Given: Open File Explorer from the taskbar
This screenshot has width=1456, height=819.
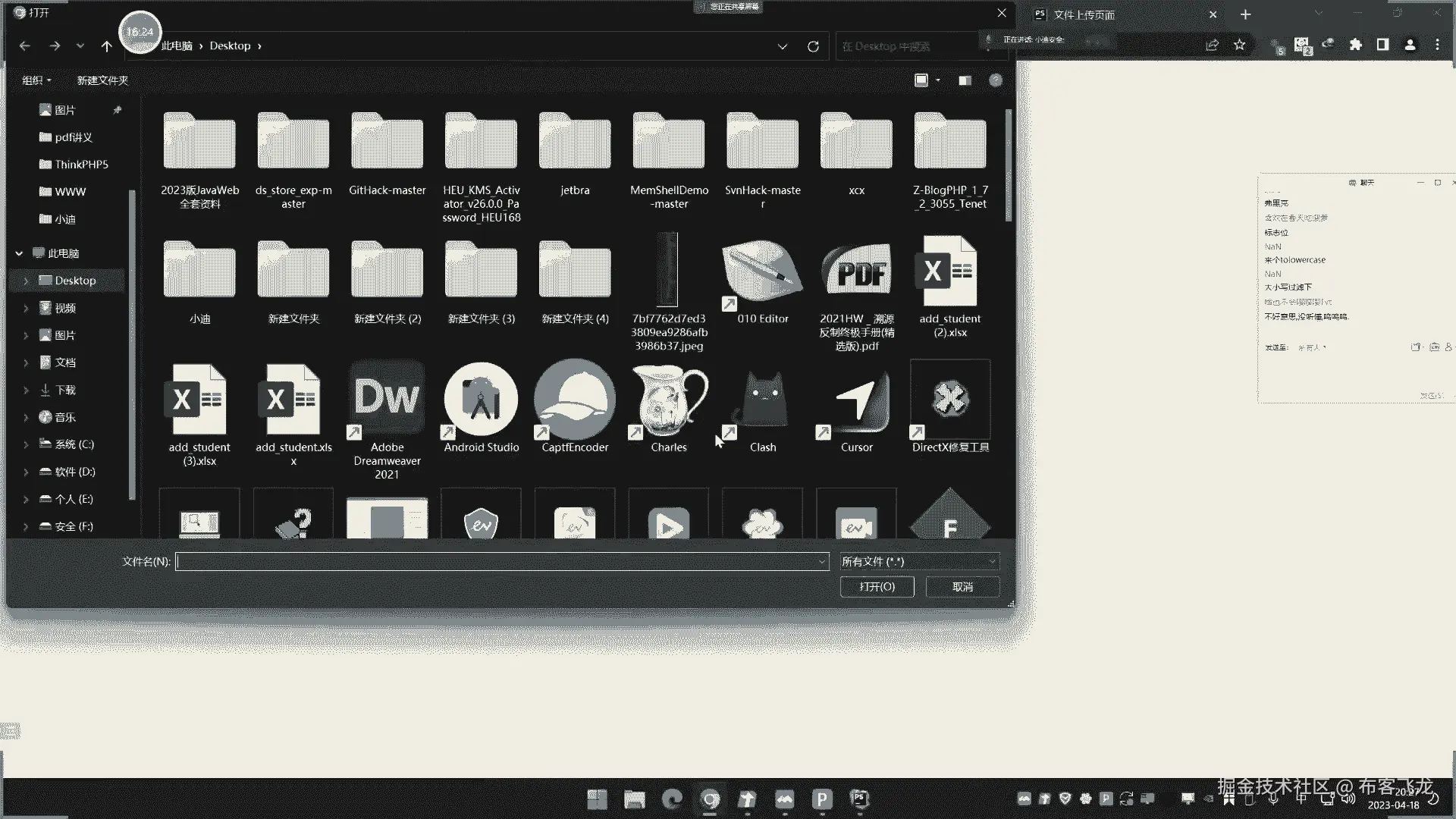Looking at the screenshot, I should pyautogui.click(x=634, y=799).
